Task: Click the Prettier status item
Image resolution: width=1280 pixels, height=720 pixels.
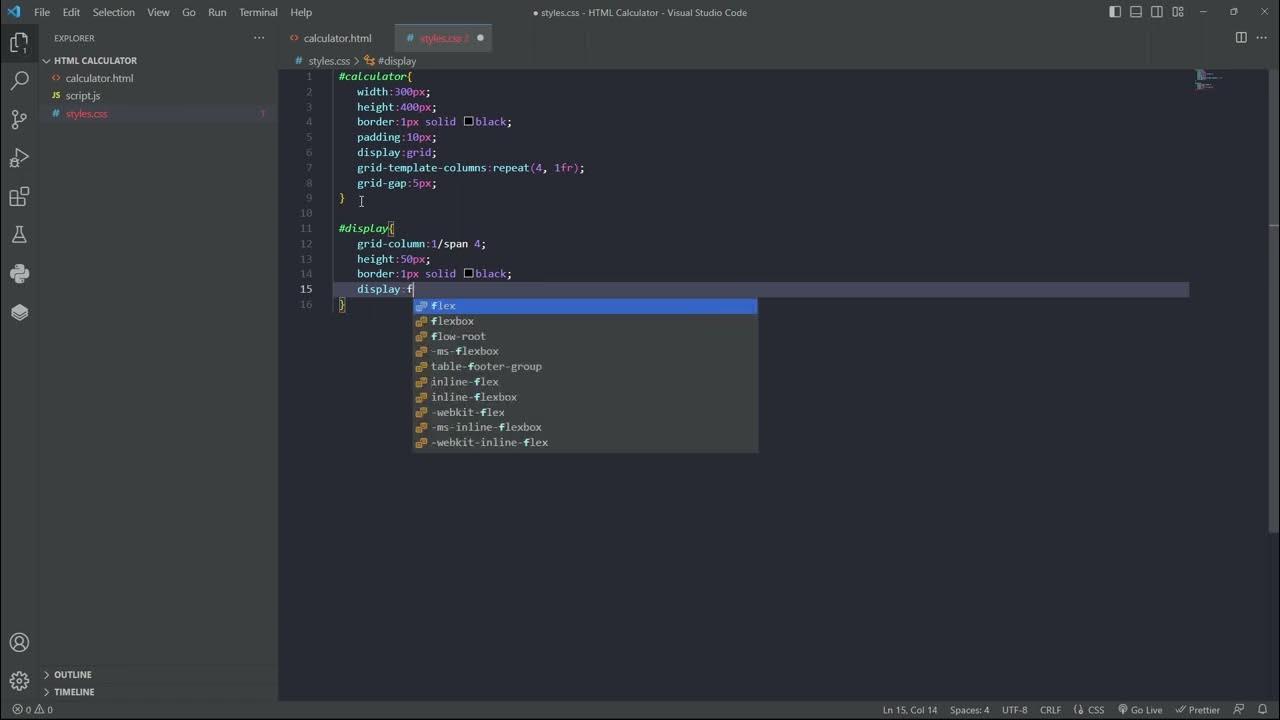Action: coord(1197,710)
